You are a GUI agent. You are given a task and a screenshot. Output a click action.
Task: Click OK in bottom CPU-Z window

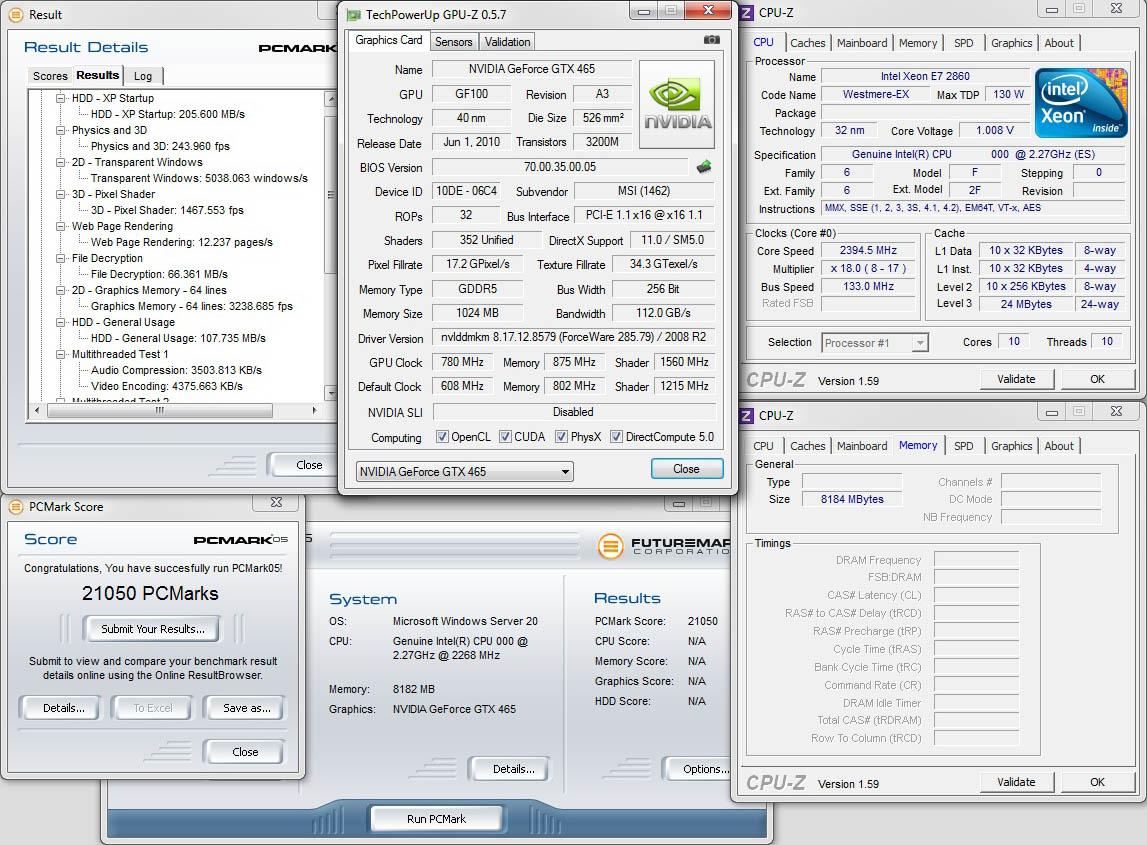pyautogui.click(x=1097, y=782)
